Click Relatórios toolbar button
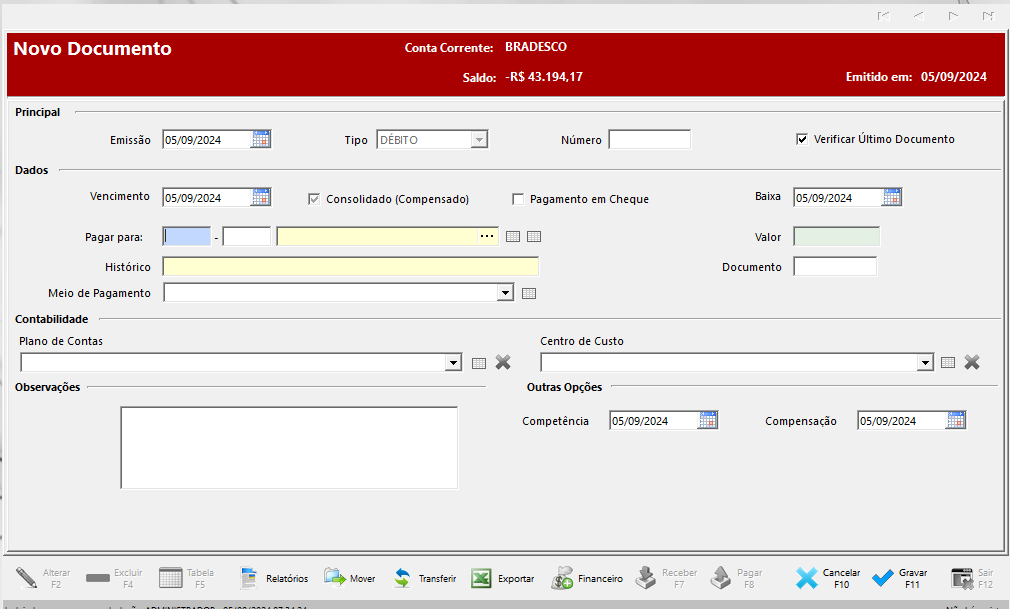1010x609 pixels. point(274,578)
